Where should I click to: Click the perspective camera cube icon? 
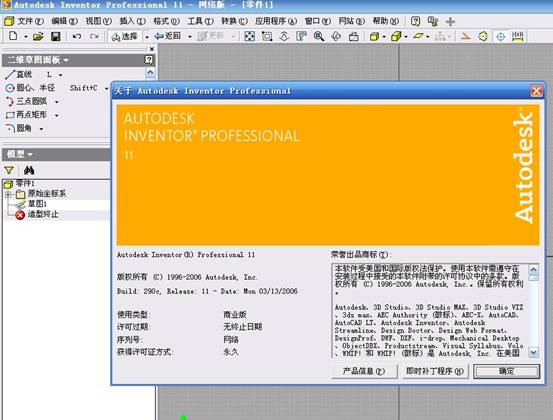396,36
